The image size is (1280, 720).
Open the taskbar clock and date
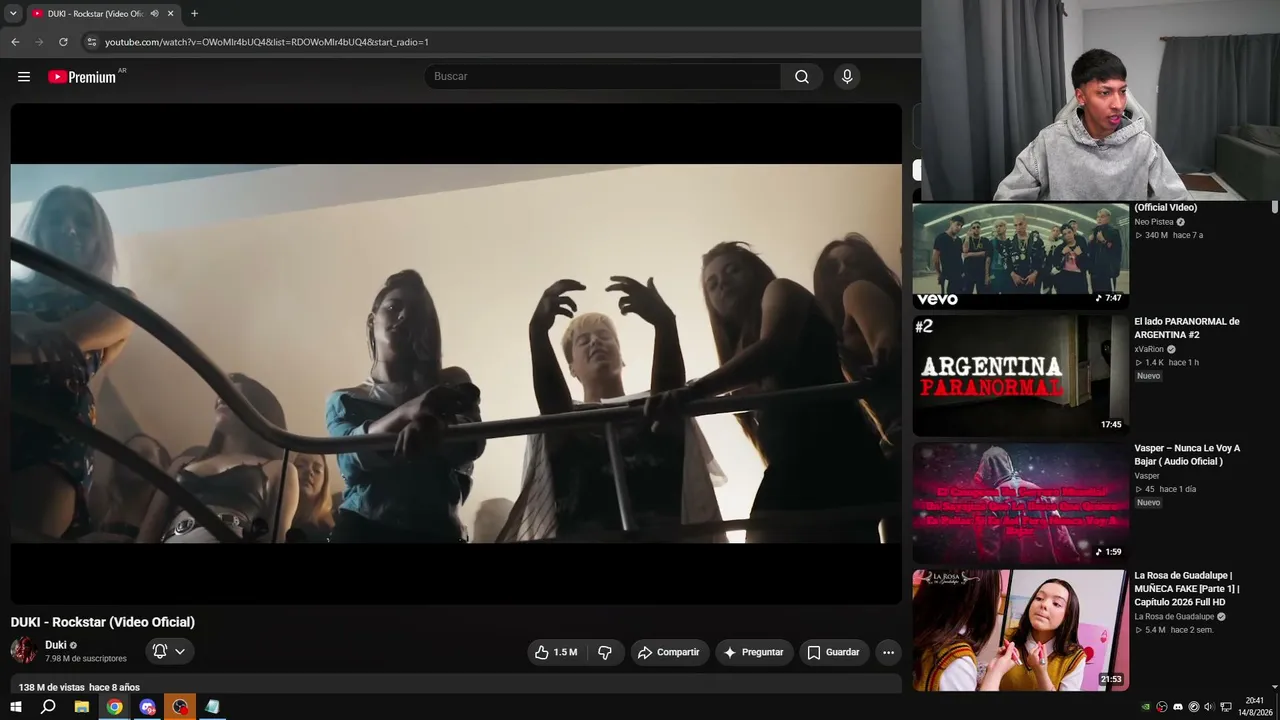click(x=1255, y=707)
